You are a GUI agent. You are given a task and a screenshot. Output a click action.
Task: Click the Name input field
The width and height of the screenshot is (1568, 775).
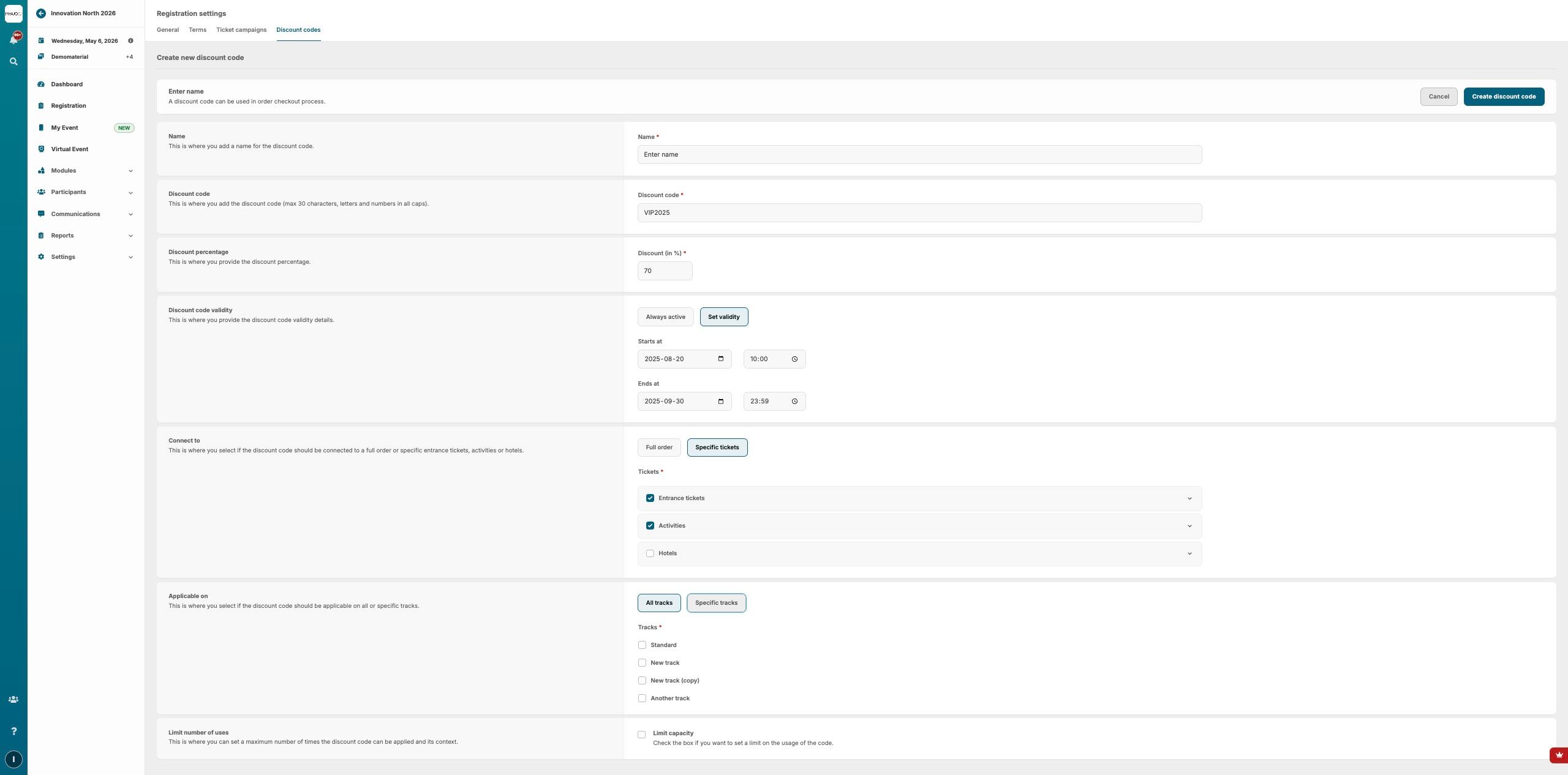click(x=919, y=155)
